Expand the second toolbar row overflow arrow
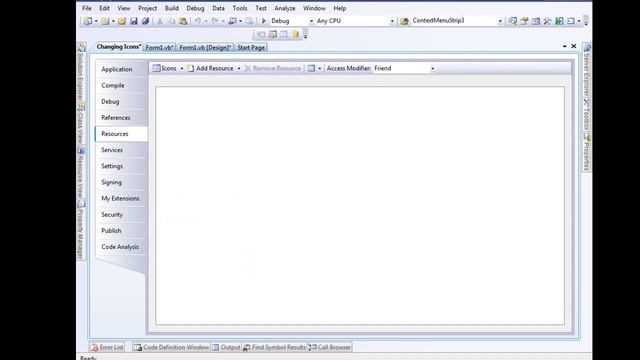Image resolution: width=640 pixels, height=360 pixels. tap(305, 35)
